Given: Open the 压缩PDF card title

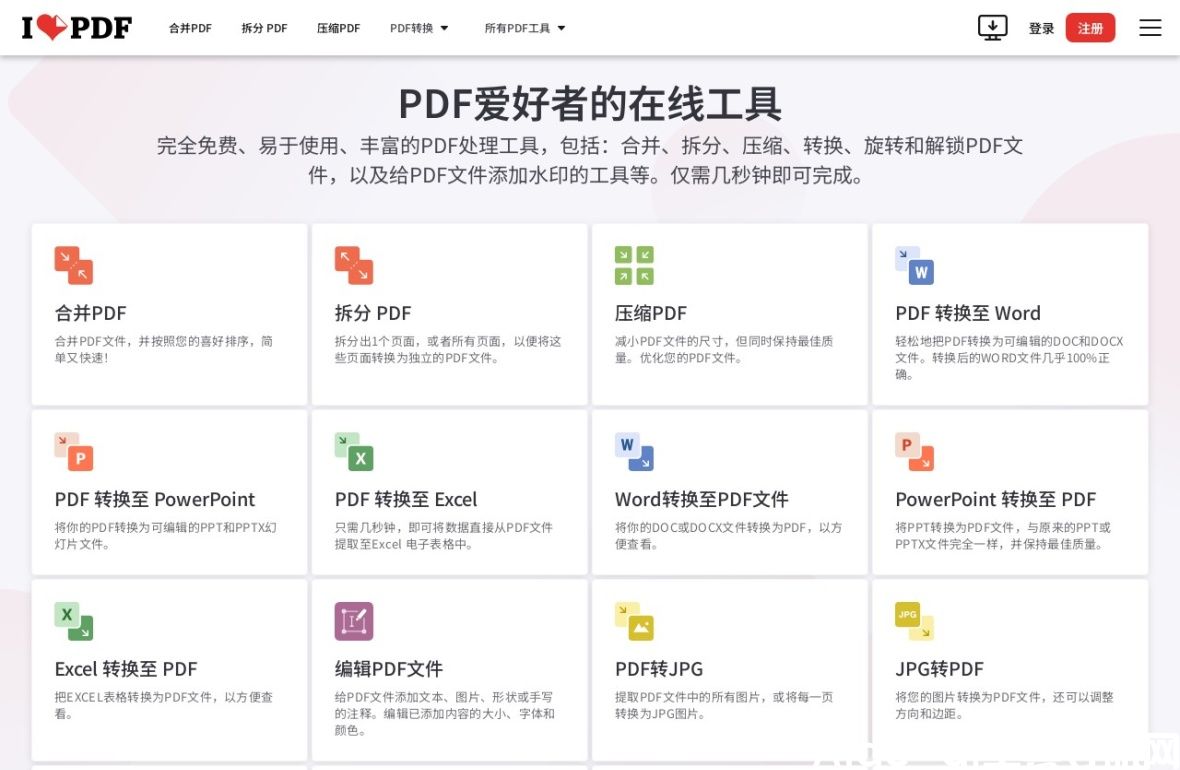Looking at the screenshot, I should (651, 313).
